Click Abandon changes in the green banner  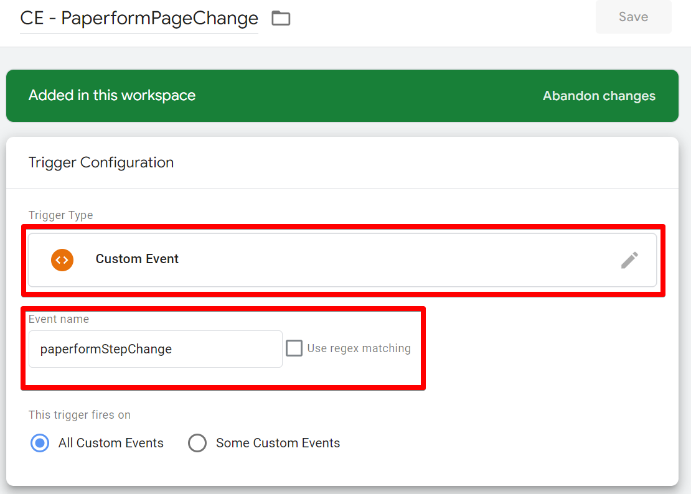pos(599,96)
